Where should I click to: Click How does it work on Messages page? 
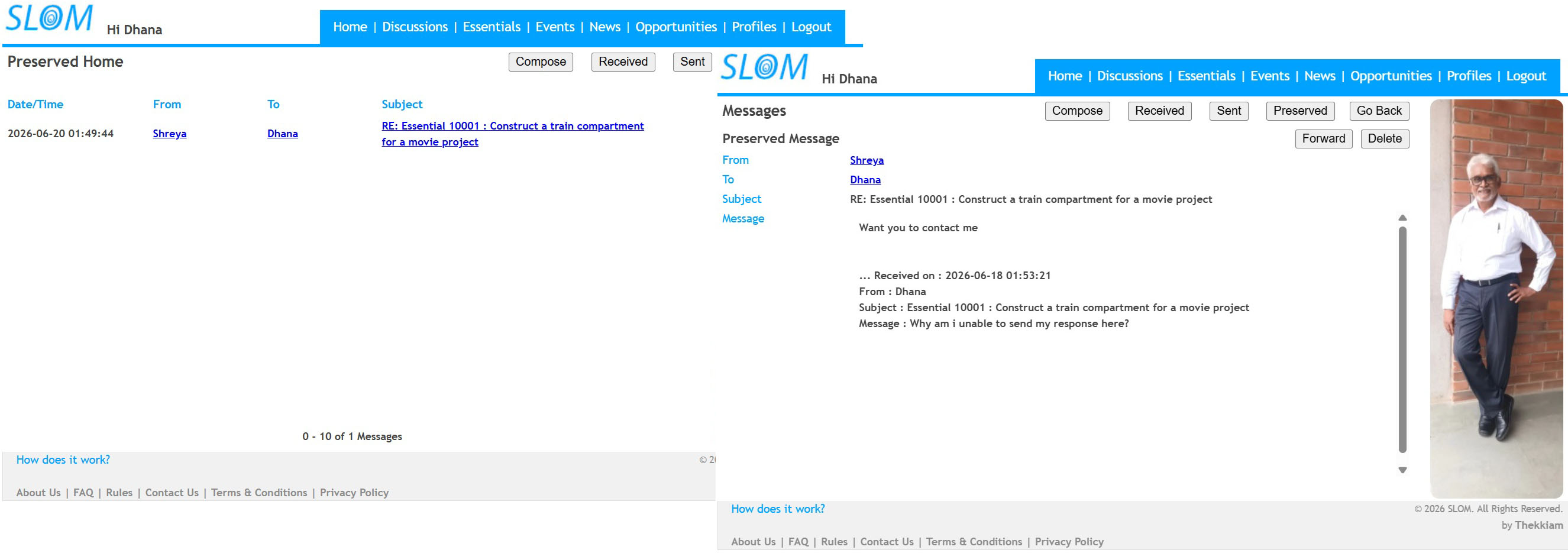click(778, 509)
